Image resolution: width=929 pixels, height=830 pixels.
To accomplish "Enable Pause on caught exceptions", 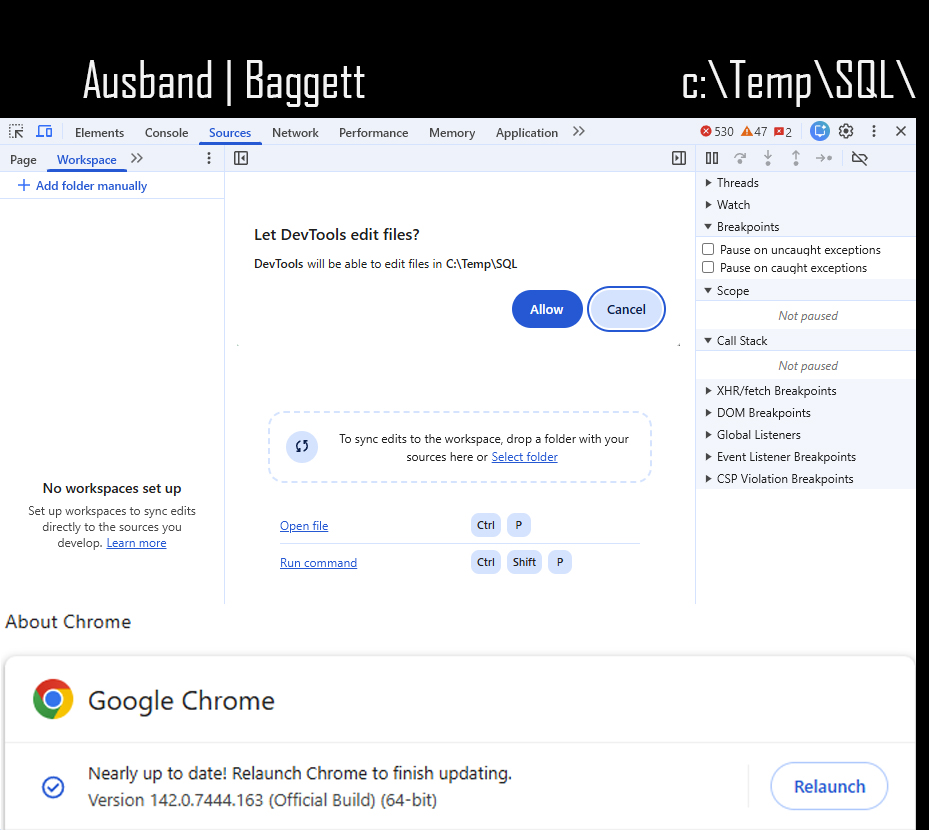I will 708,267.
